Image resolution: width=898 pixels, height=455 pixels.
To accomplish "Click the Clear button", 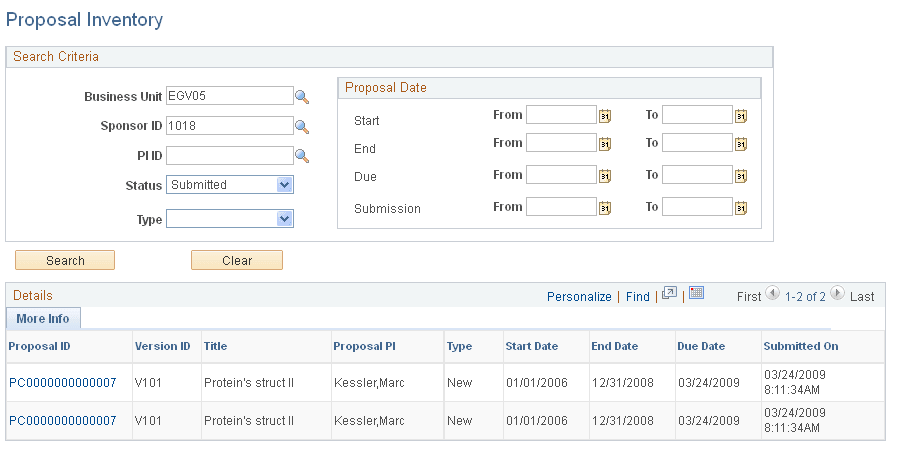I will (x=237, y=260).
